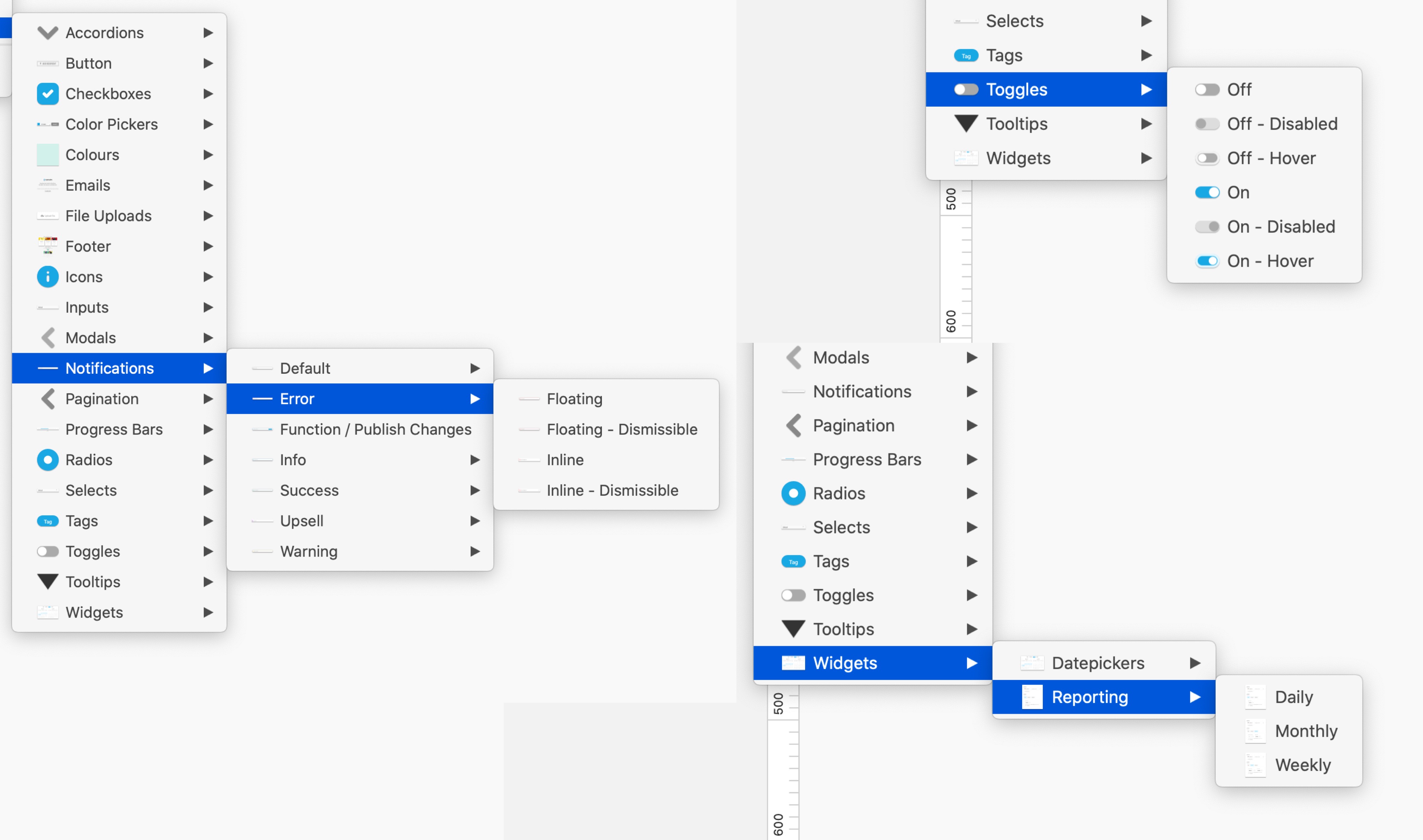
Task: Choose the highlighted Reporting label
Action: pos(1089,697)
